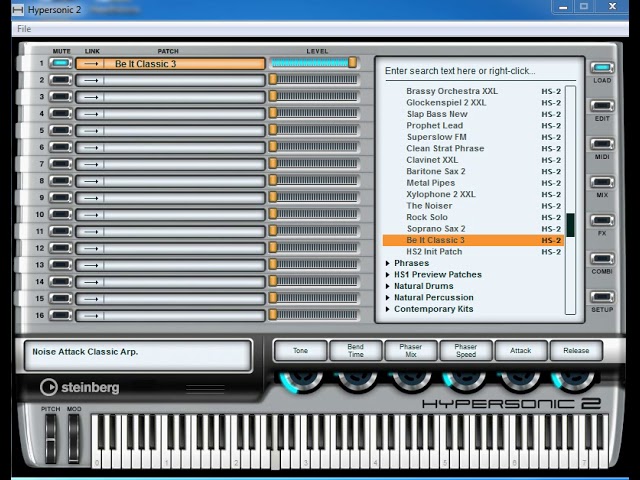Screen dimensions: 640x480
Task: Toggle mute on channel 1
Action: coord(60,63)
